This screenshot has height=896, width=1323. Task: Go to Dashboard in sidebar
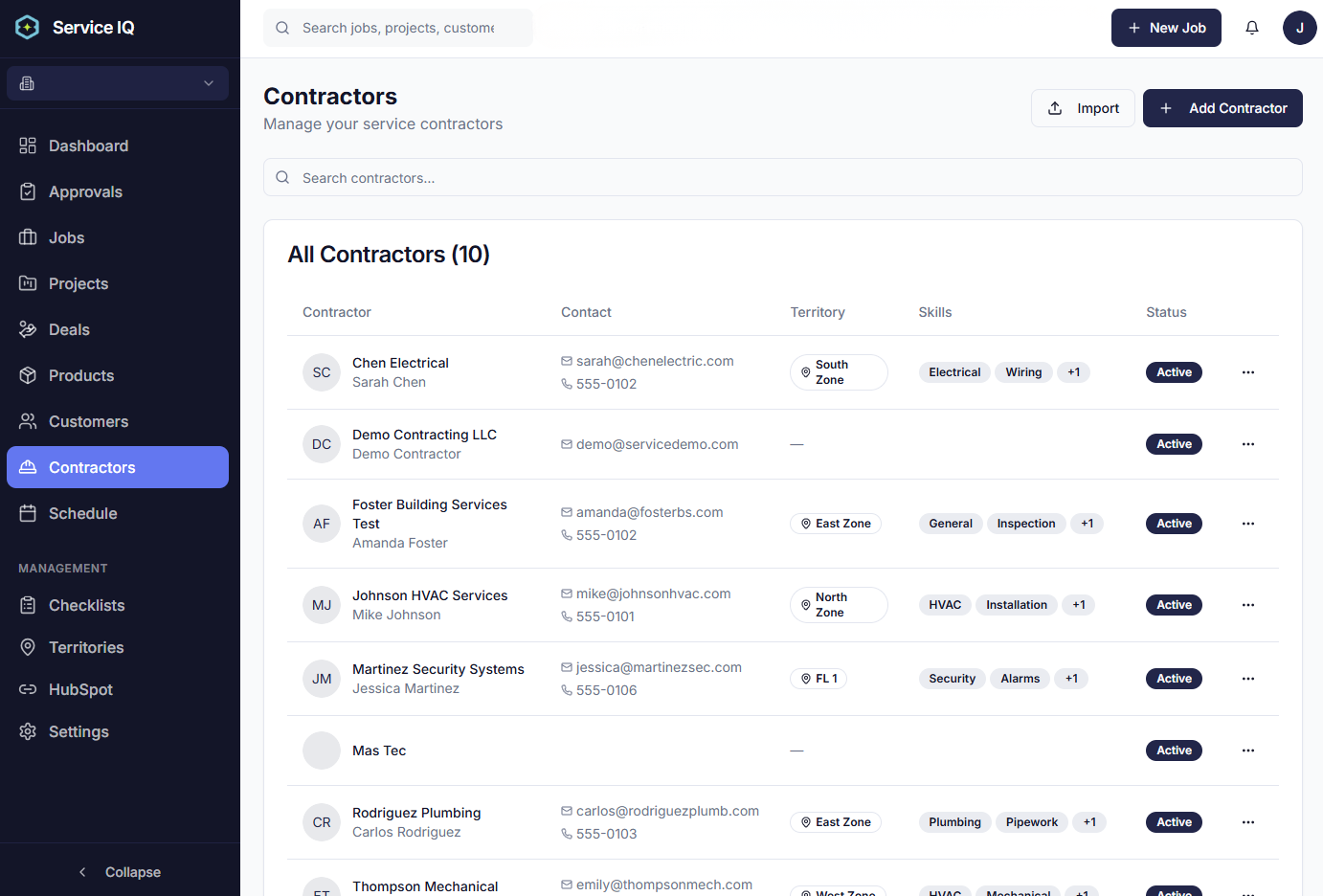tap(118, 146)
